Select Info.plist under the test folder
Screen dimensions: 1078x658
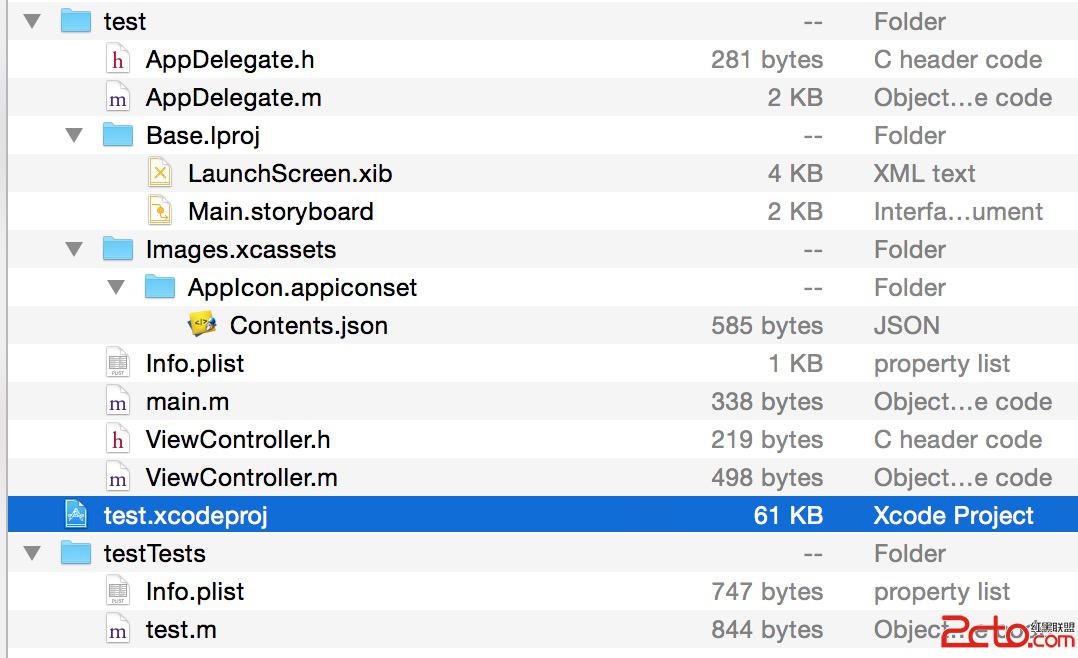click(x=194, y=364)
